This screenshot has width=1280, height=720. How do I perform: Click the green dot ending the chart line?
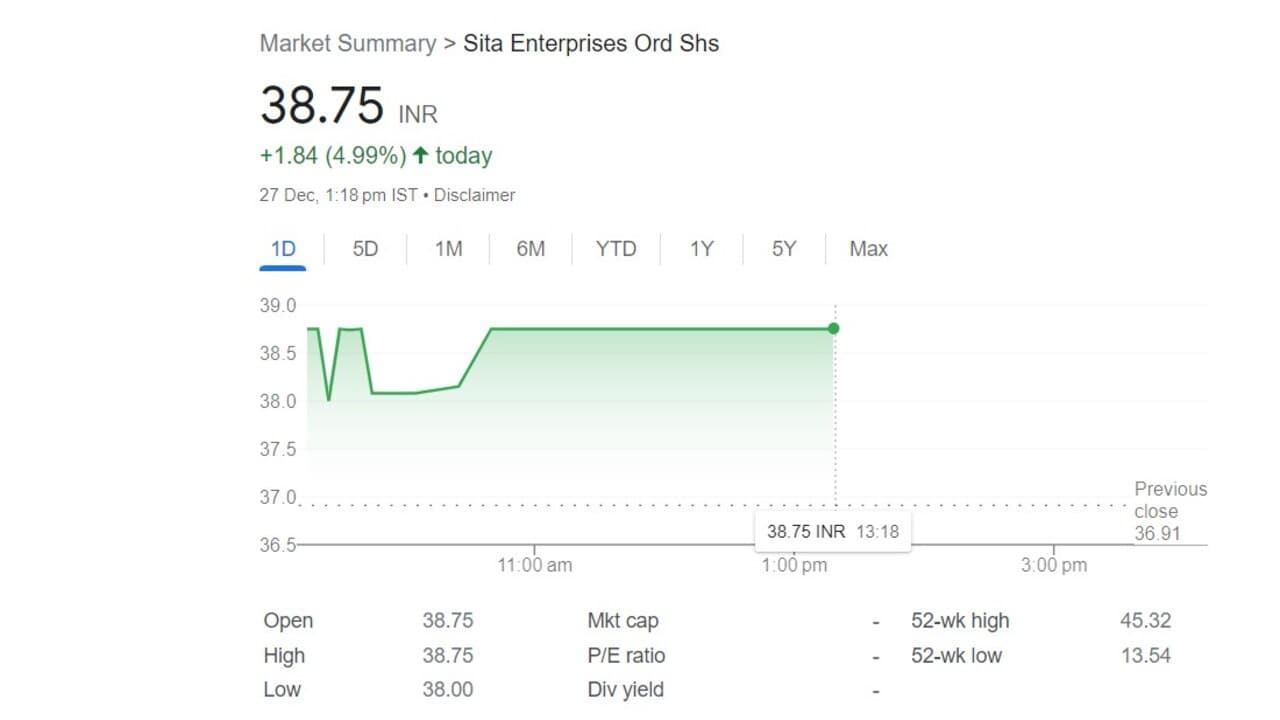834,328
